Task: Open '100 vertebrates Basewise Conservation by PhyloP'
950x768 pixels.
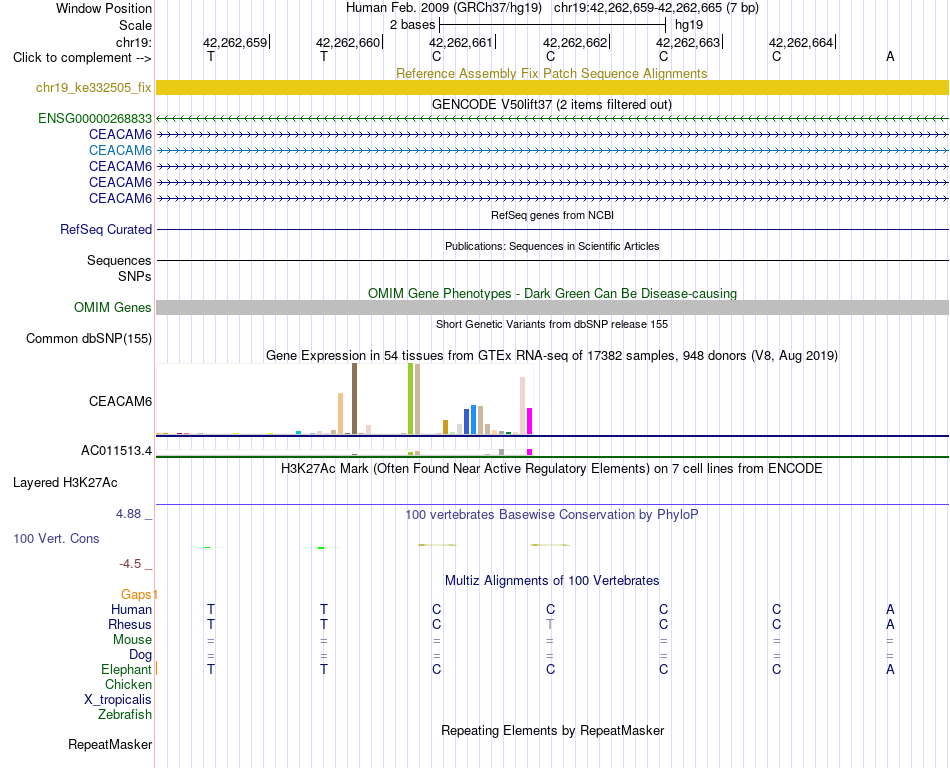Action: (552, 515)
